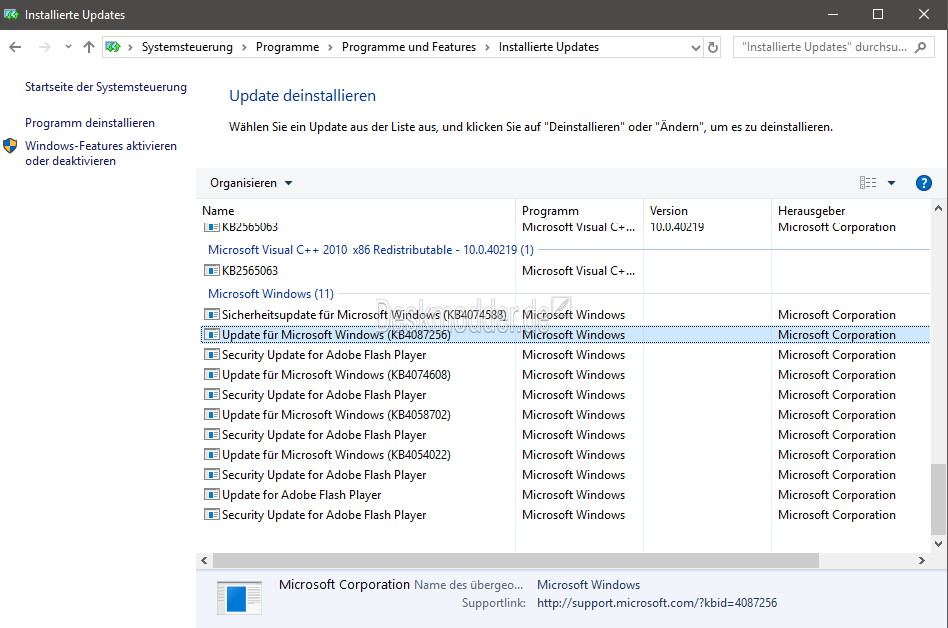Click the horizontal scrollbar left arrow
948x628 pixels.
pos(204,561)
